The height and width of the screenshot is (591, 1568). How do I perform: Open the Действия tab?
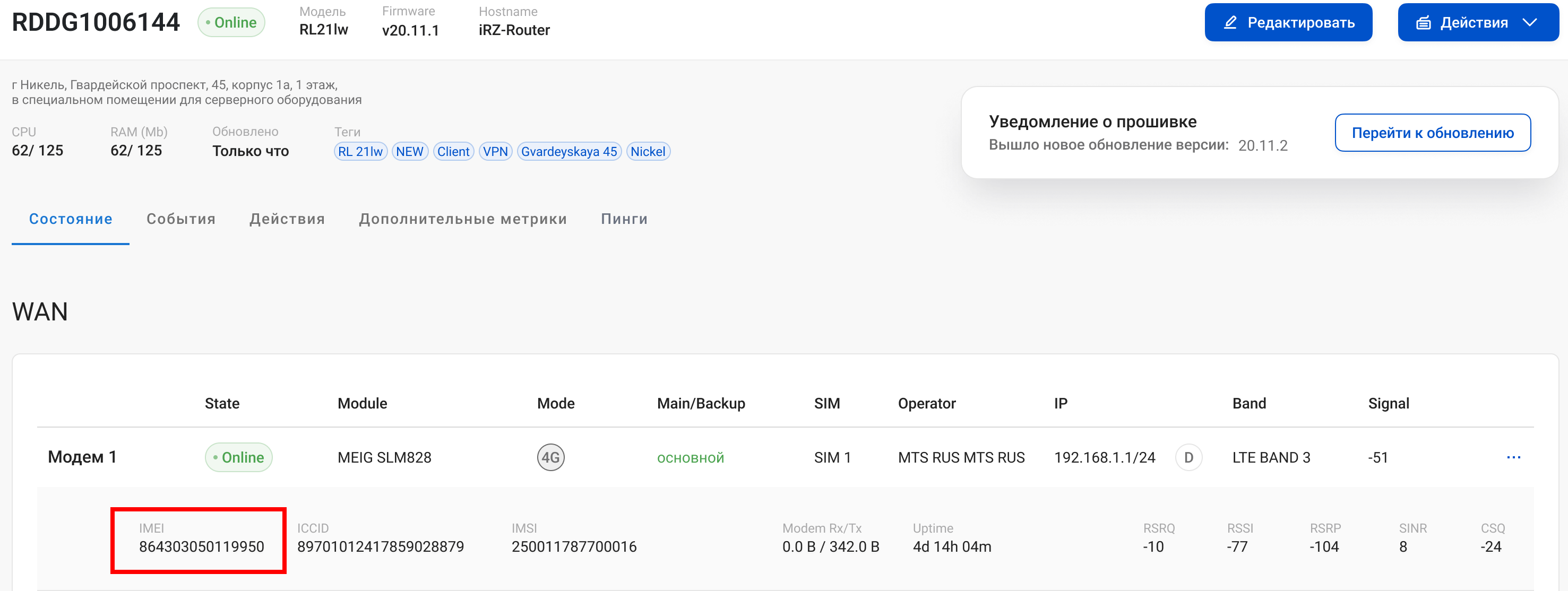287,219
